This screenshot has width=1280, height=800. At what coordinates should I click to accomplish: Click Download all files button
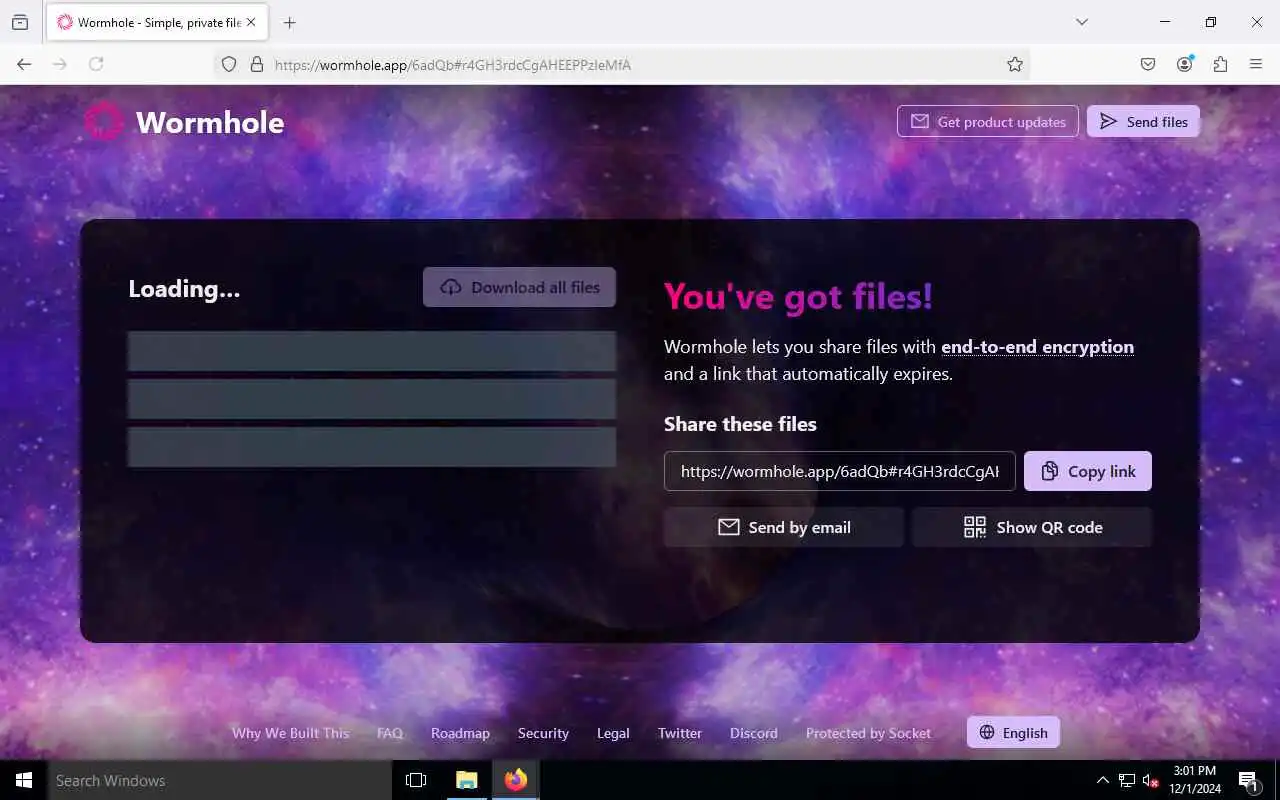[519, 287]
